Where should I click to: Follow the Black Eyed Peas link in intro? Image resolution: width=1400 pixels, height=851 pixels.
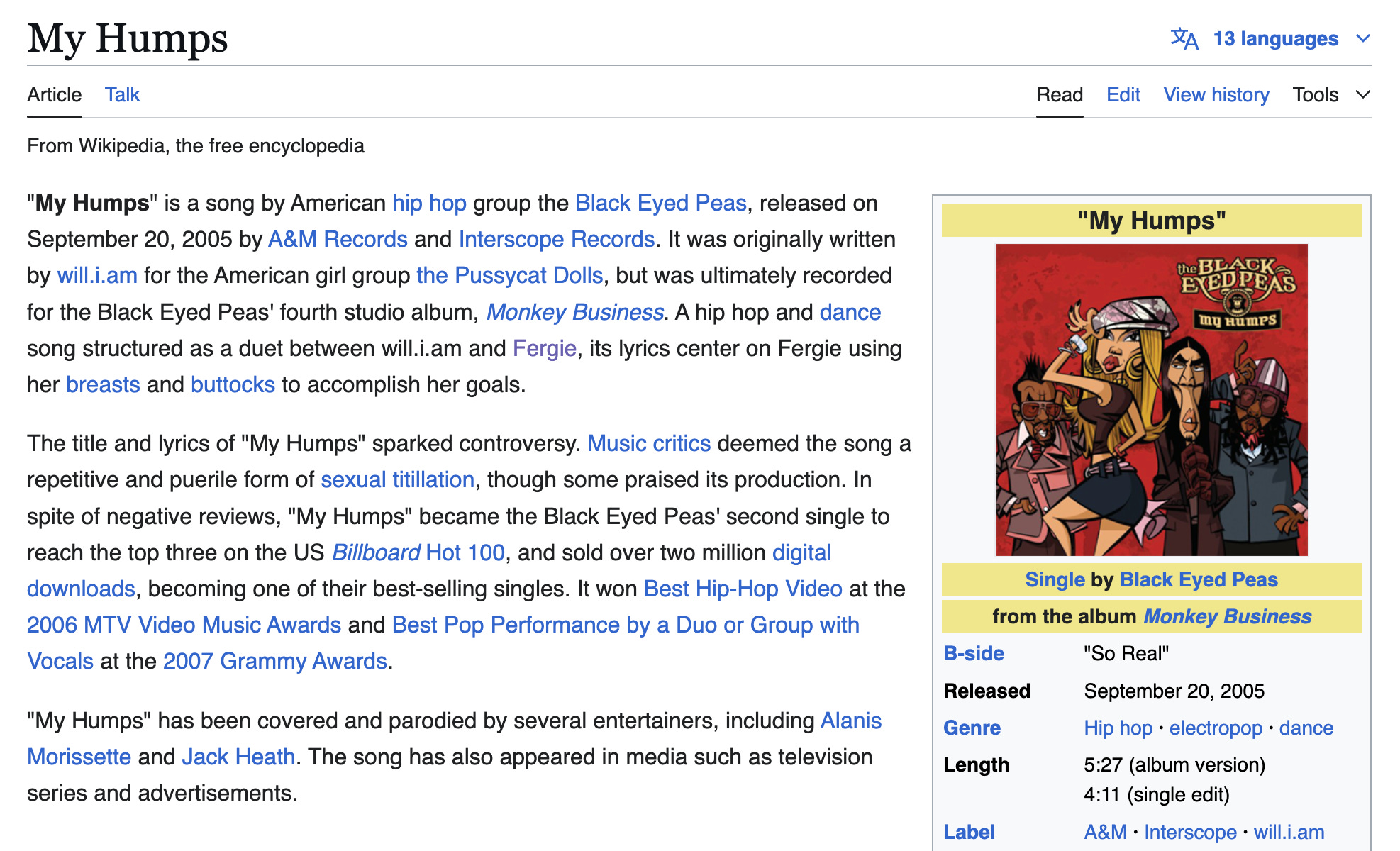pos(660,203)
